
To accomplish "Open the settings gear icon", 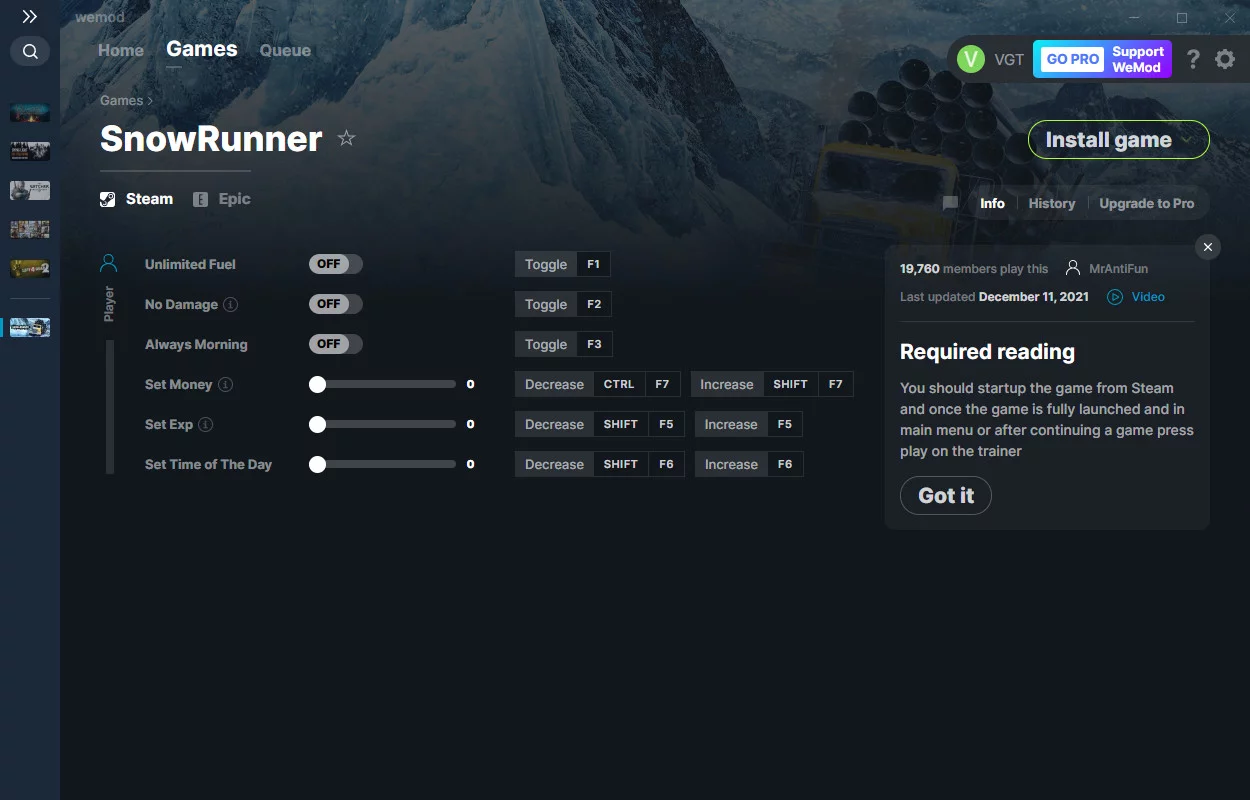I will (1225, 59).
